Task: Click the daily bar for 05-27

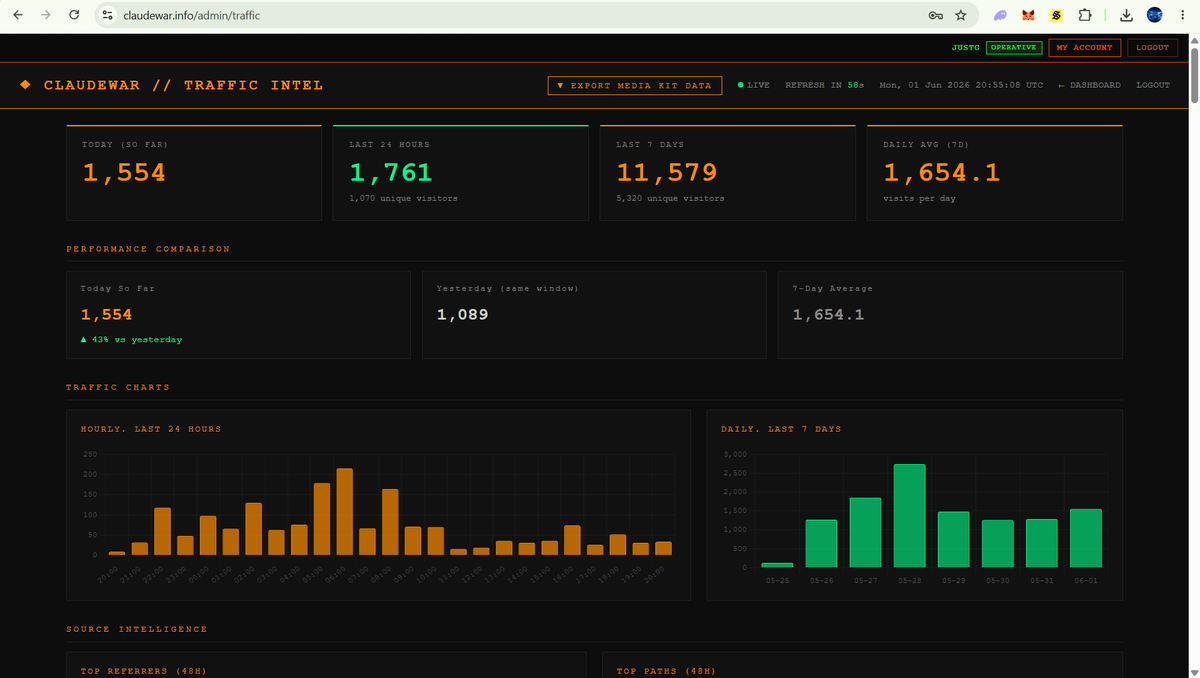Action: (x=865, y=533)
